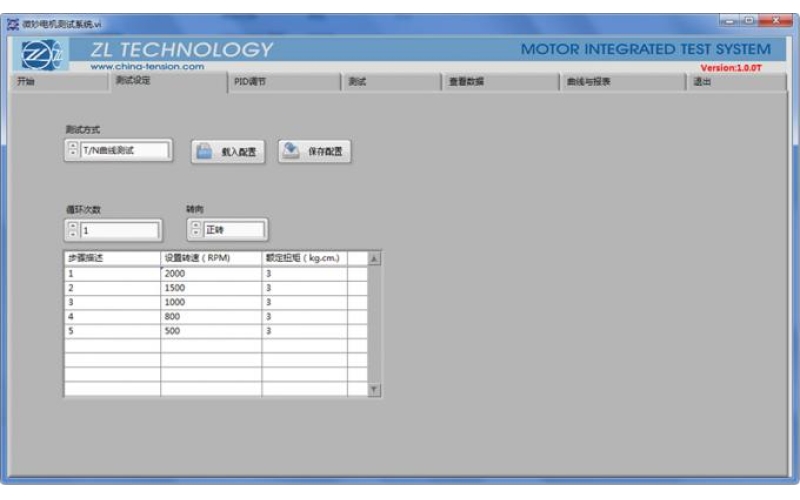
Task: Click torque cell in the 1000 row
Action: (x=305, y=302)
